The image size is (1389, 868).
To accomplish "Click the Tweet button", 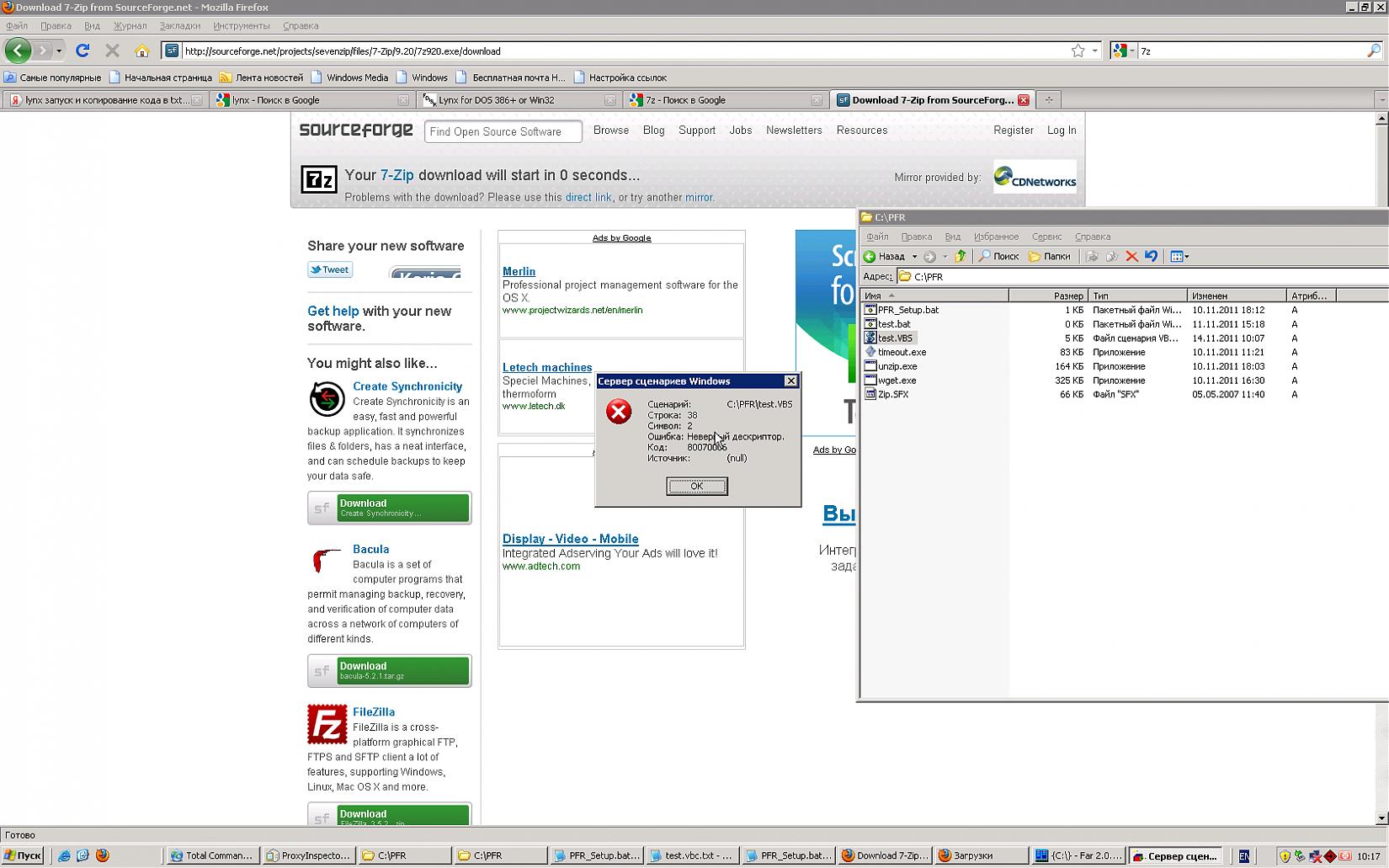I will (x=330, y=270).
